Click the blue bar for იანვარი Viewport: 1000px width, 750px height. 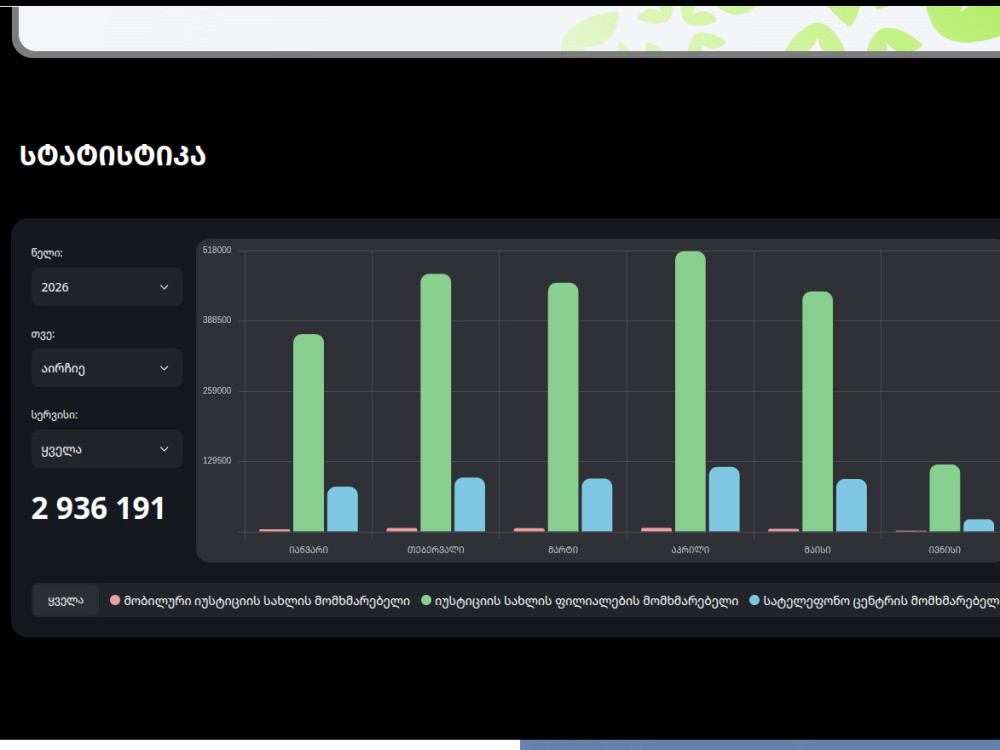tap(342, 509)
